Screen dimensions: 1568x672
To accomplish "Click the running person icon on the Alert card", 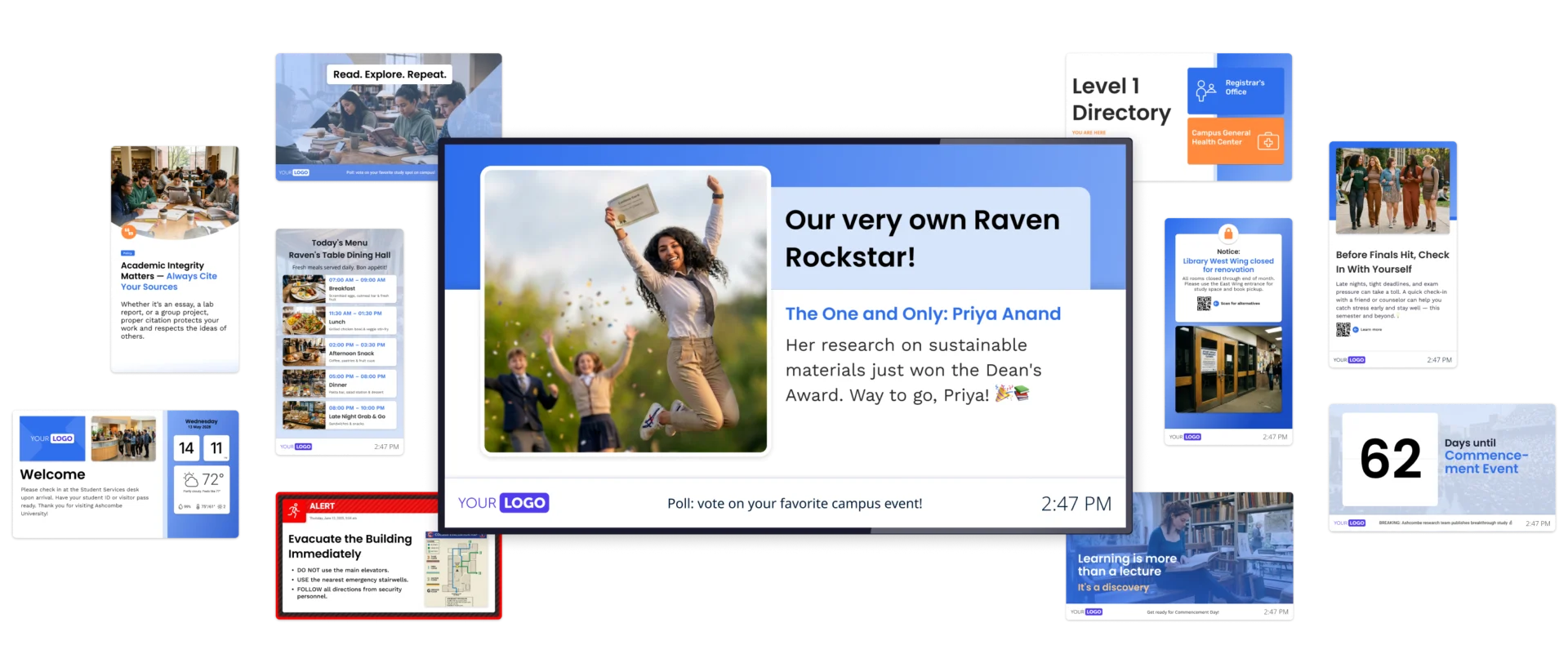I will 294,510.
